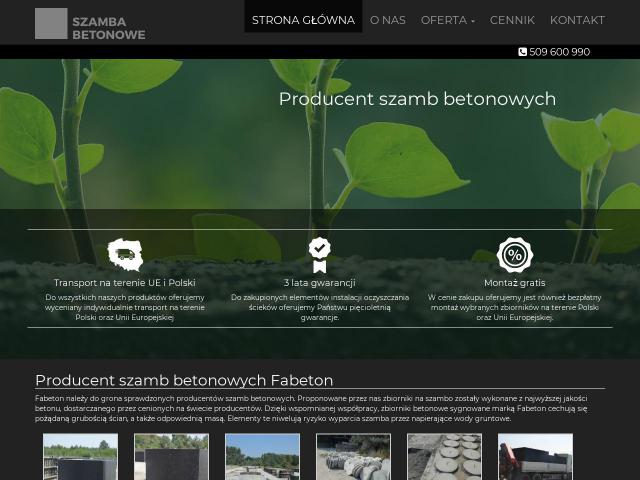The height and width of the screenshot is (480, 640).
Task: Click the Poland map truck transport icon
Action: [x=125, y=255]
